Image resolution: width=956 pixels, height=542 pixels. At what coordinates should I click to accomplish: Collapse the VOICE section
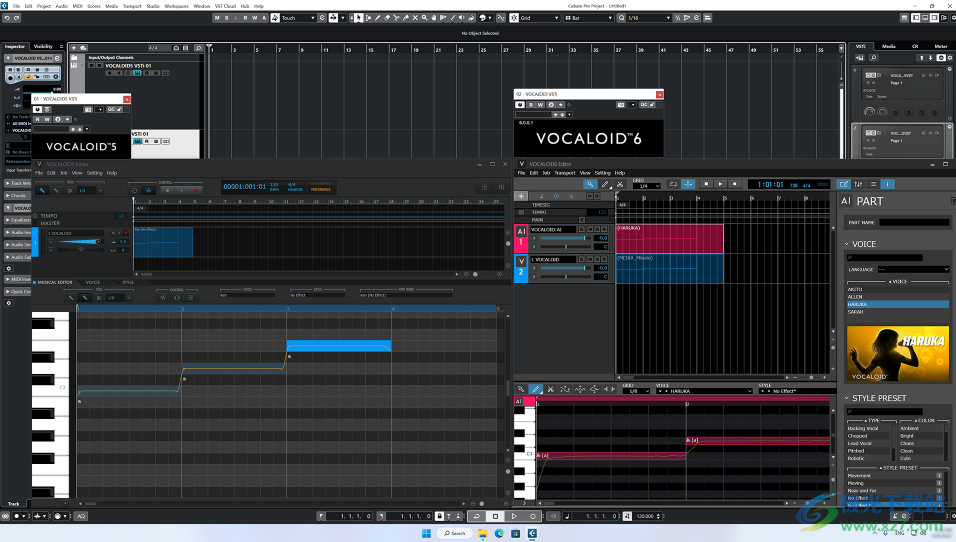(847, 244)
